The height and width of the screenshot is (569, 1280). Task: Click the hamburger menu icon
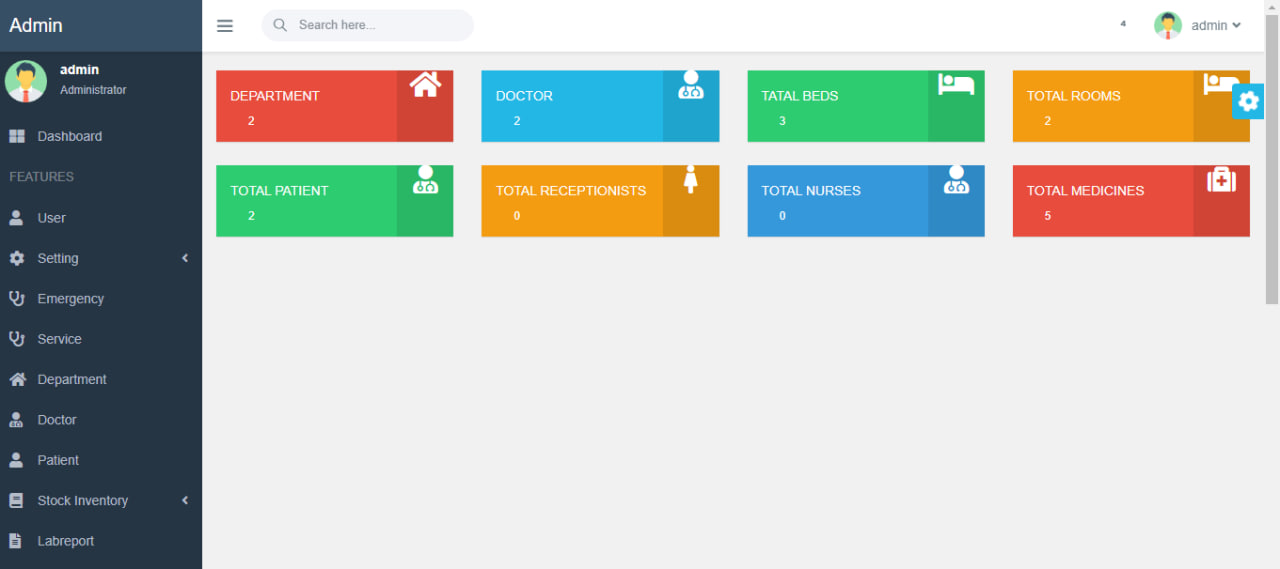(x=225, y=26)
